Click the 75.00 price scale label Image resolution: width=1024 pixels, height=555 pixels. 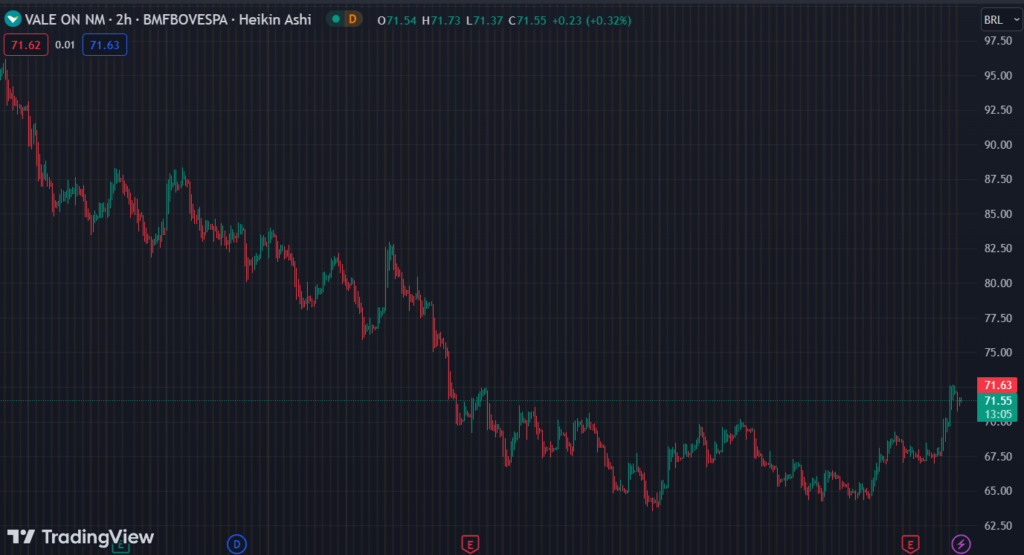(x=998, y=352)
